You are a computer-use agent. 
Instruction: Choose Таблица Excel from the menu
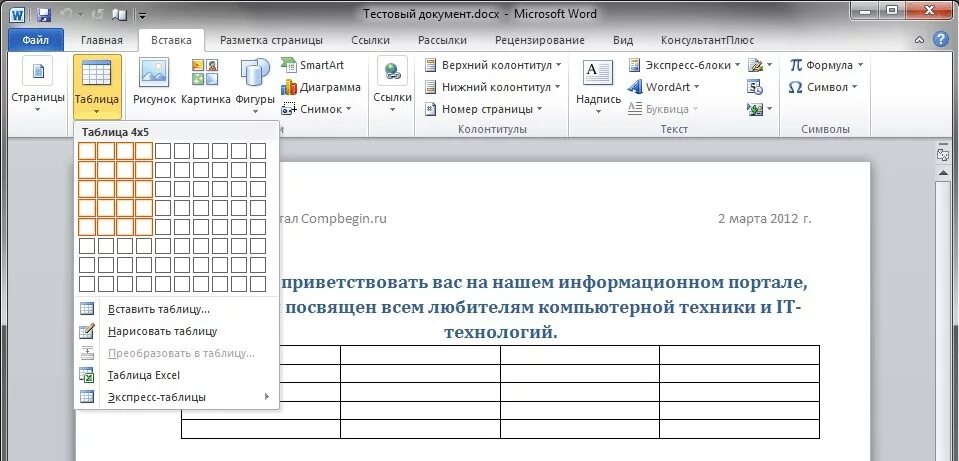[176, 375]
